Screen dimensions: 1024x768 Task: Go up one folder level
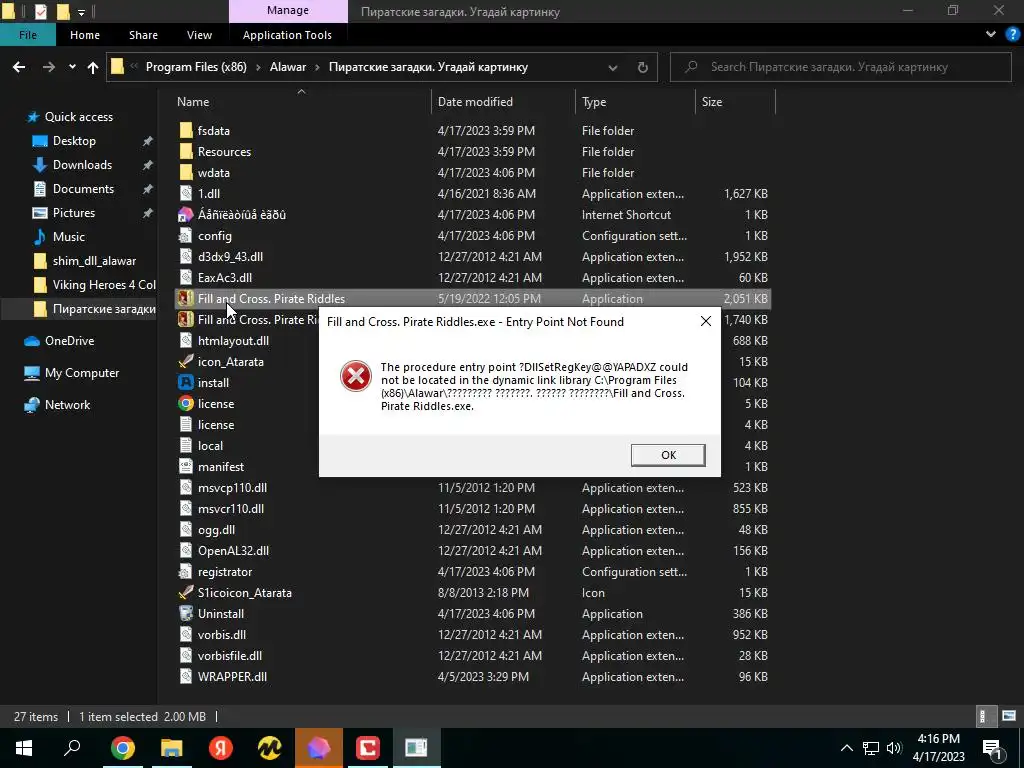pos(93,67)
